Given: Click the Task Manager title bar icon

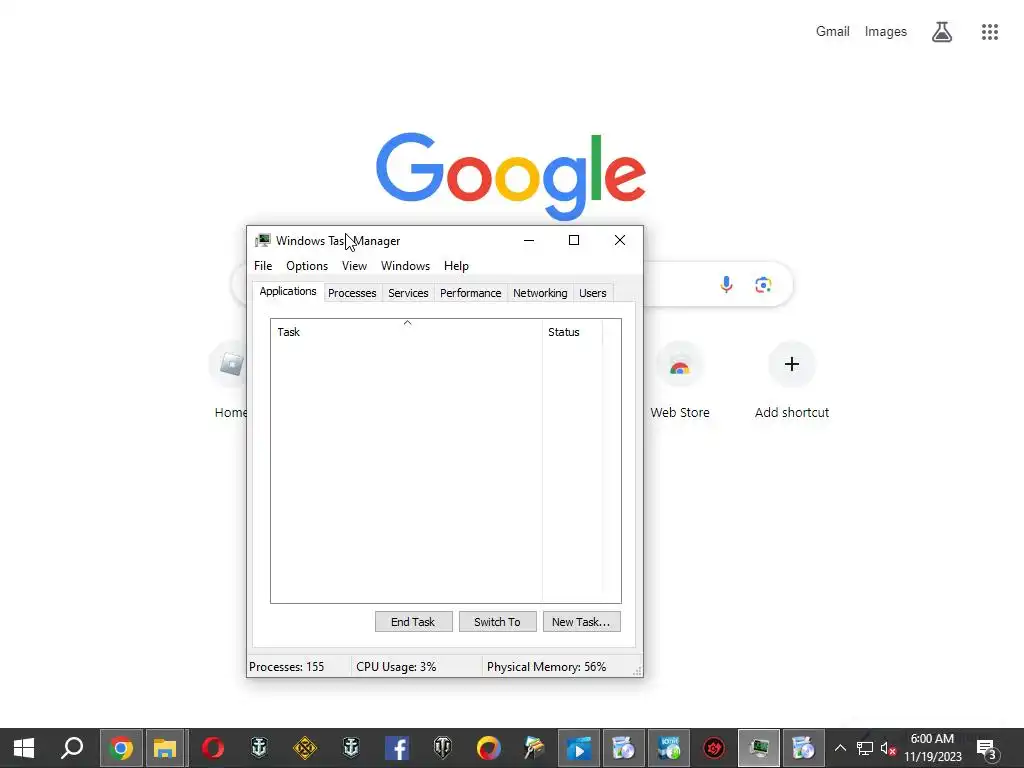Looking at the screenshot, I should [263, 240].
